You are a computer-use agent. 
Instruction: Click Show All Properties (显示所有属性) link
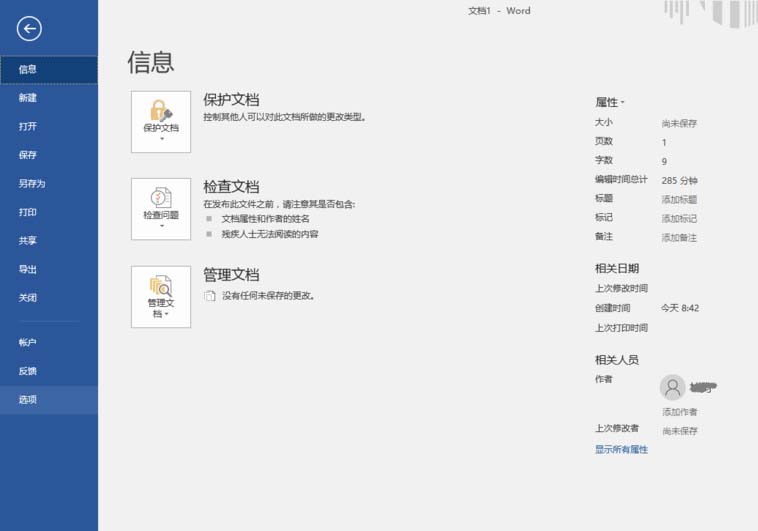[x=621, y=450]
